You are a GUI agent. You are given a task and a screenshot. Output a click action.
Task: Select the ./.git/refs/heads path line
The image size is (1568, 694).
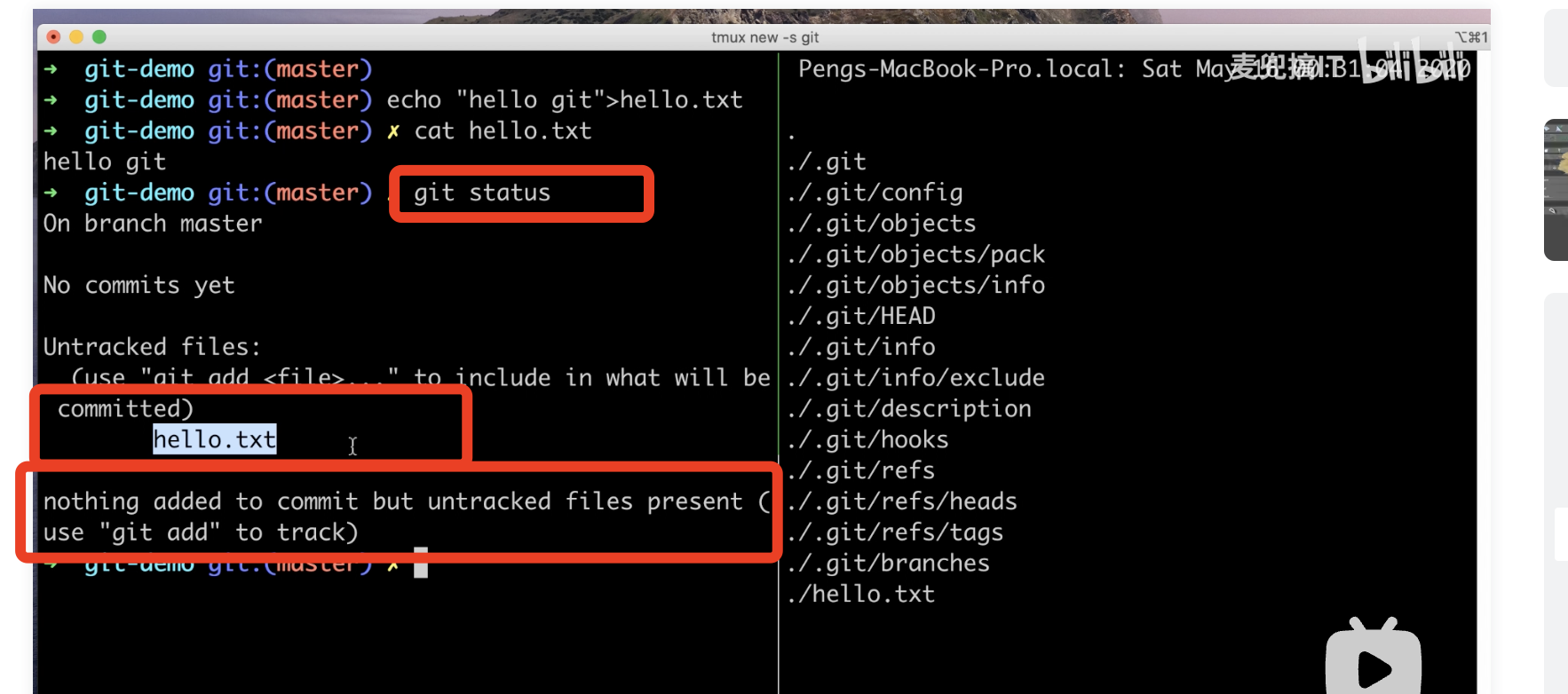(903, 501)
